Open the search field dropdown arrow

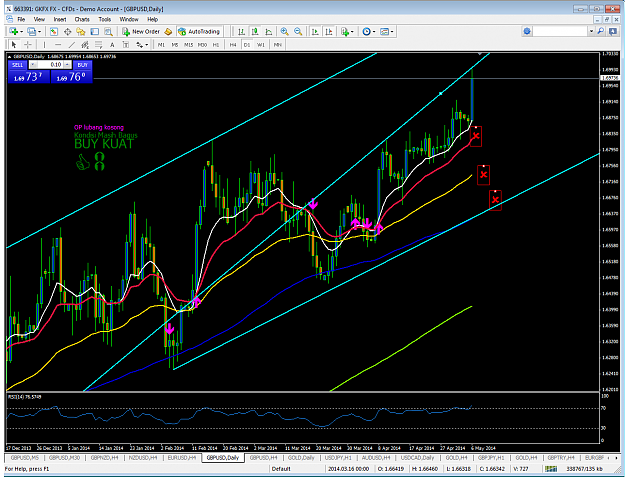click(x=592, y=31)
